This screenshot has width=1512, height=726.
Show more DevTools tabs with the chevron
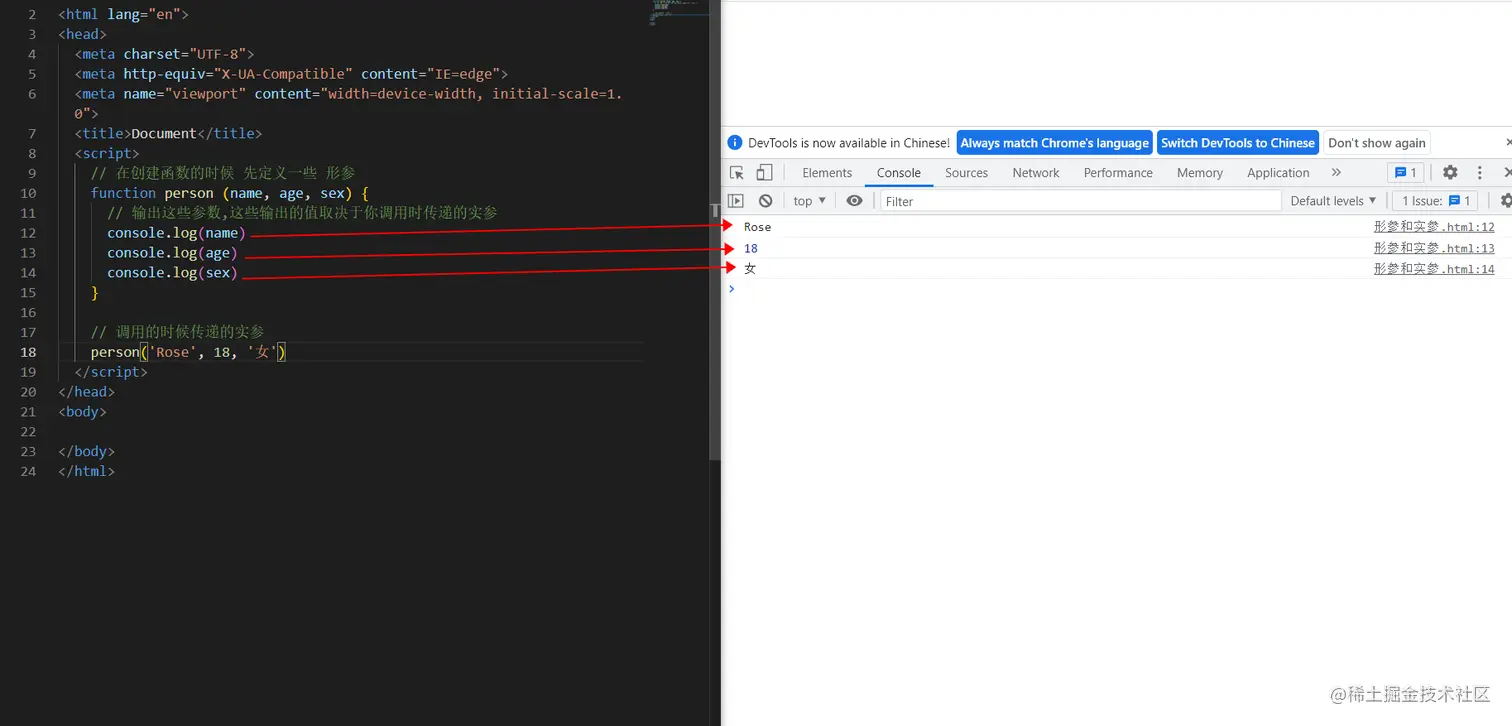click(1336, 173)
